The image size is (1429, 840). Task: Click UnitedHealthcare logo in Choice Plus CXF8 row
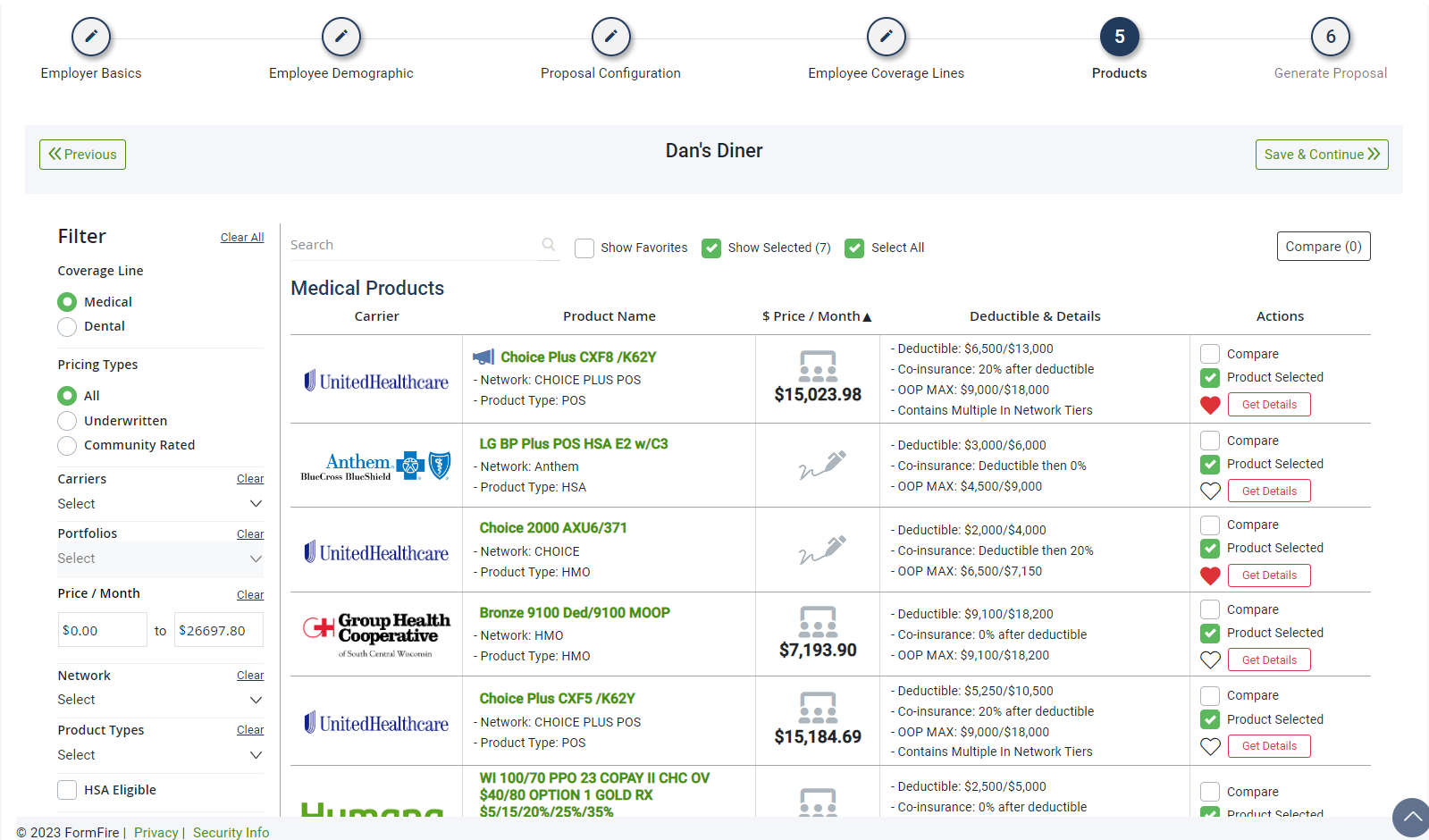[376, 382]
